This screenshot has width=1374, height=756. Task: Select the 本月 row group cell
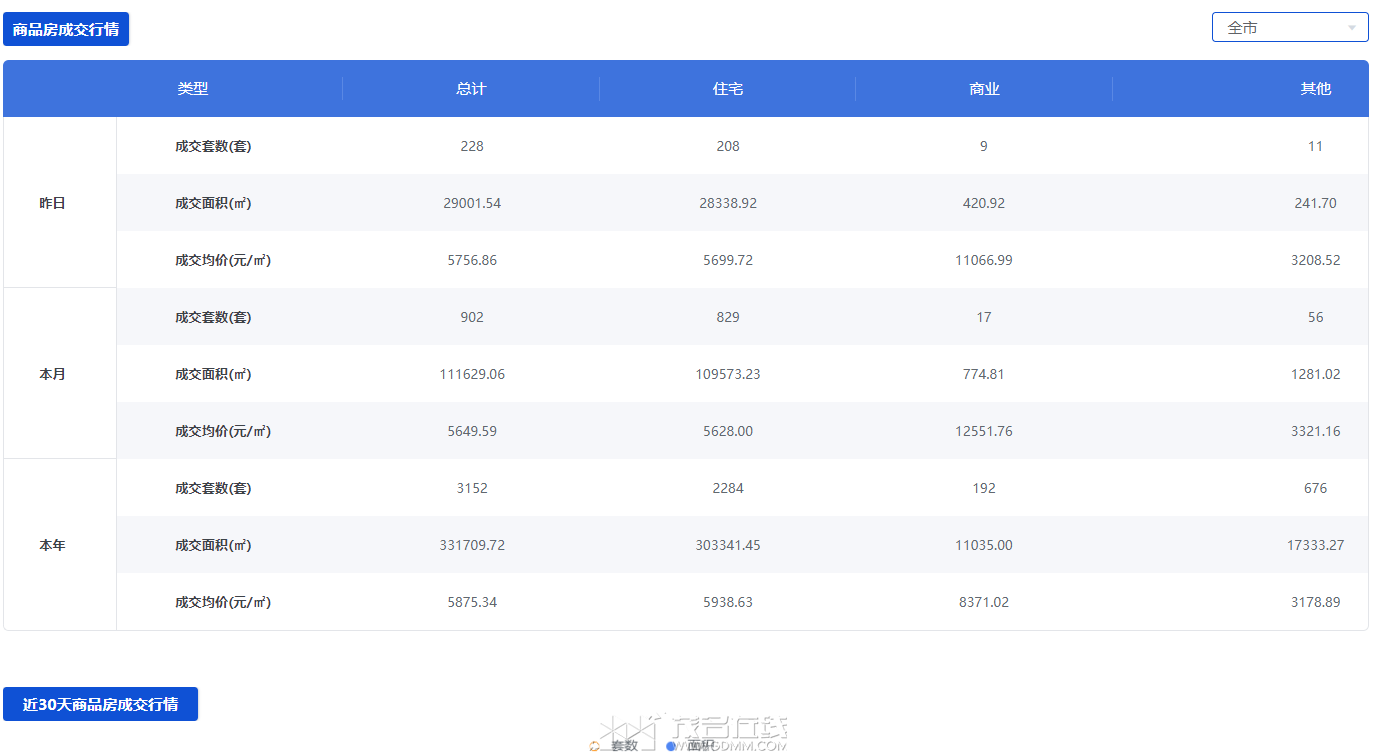[52, 374]
